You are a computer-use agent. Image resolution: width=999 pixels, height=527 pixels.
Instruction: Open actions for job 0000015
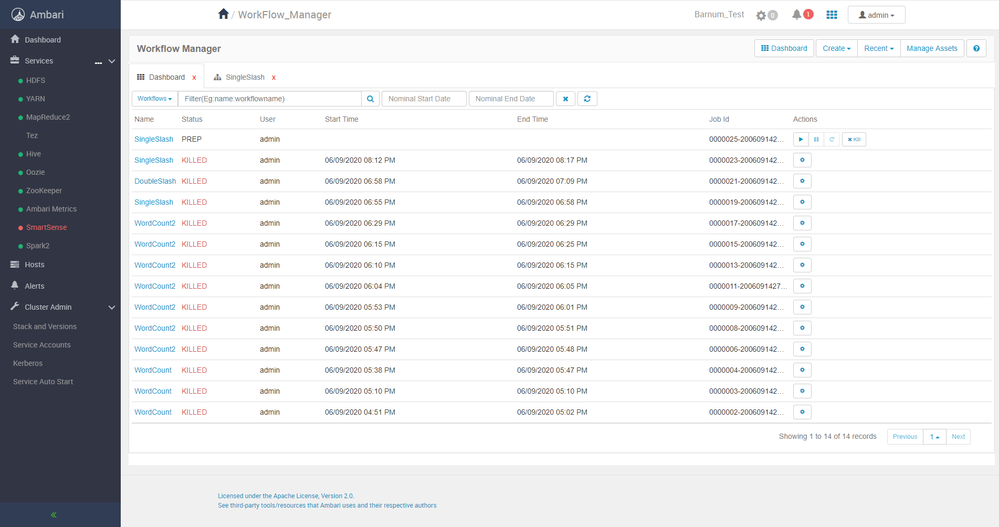[802, 245]
